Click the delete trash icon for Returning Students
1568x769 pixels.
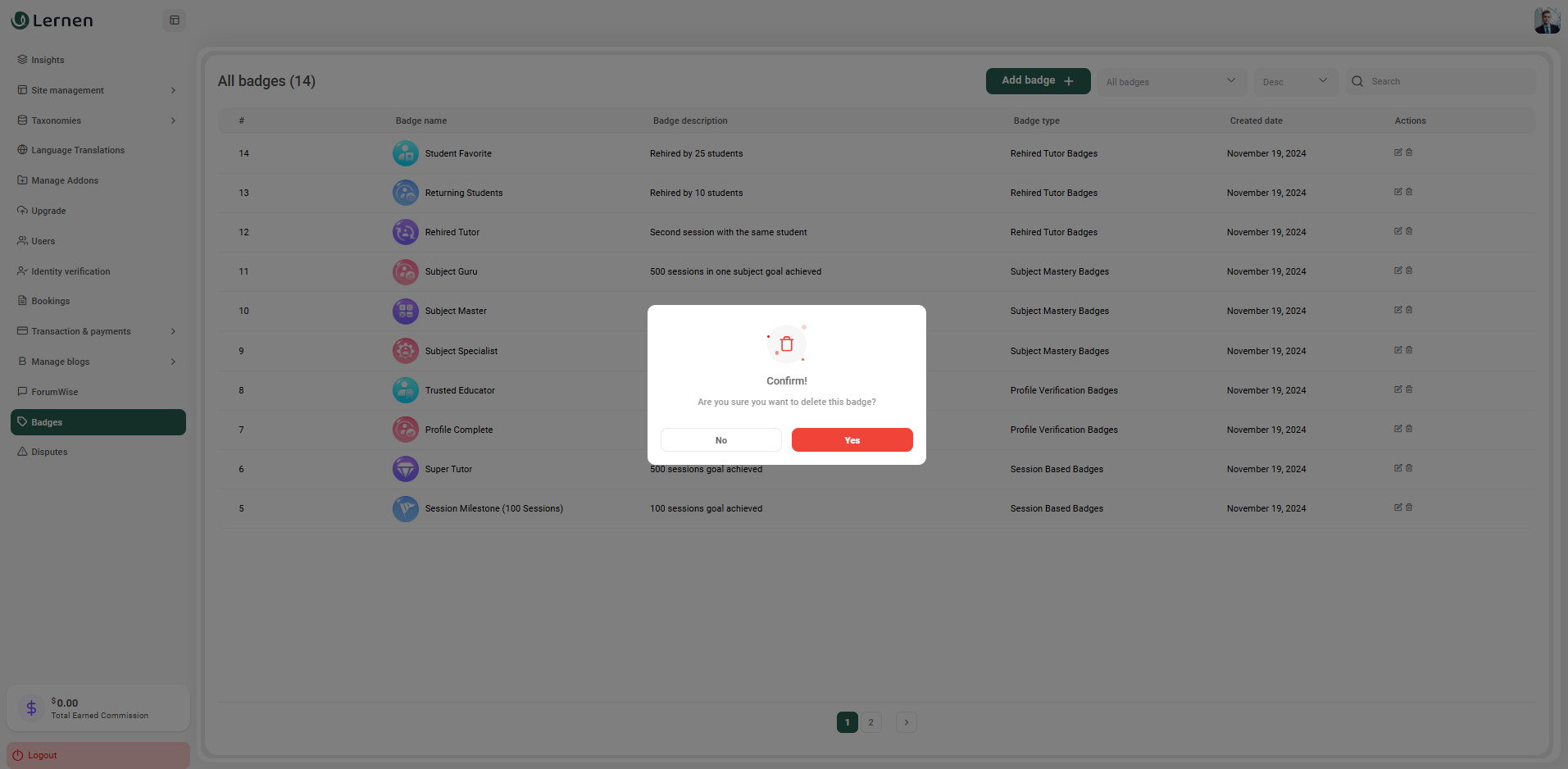(1409, 192)
